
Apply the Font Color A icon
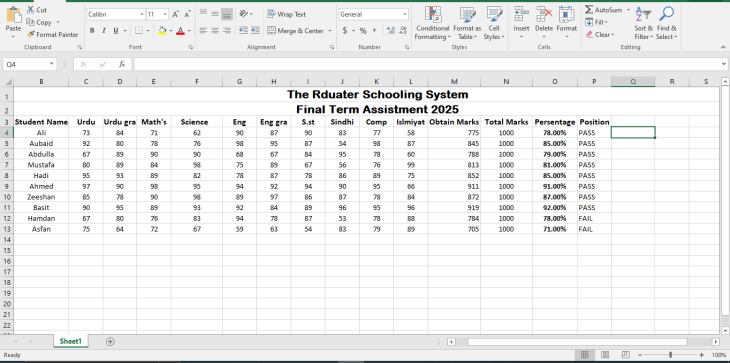click(180, 31)
